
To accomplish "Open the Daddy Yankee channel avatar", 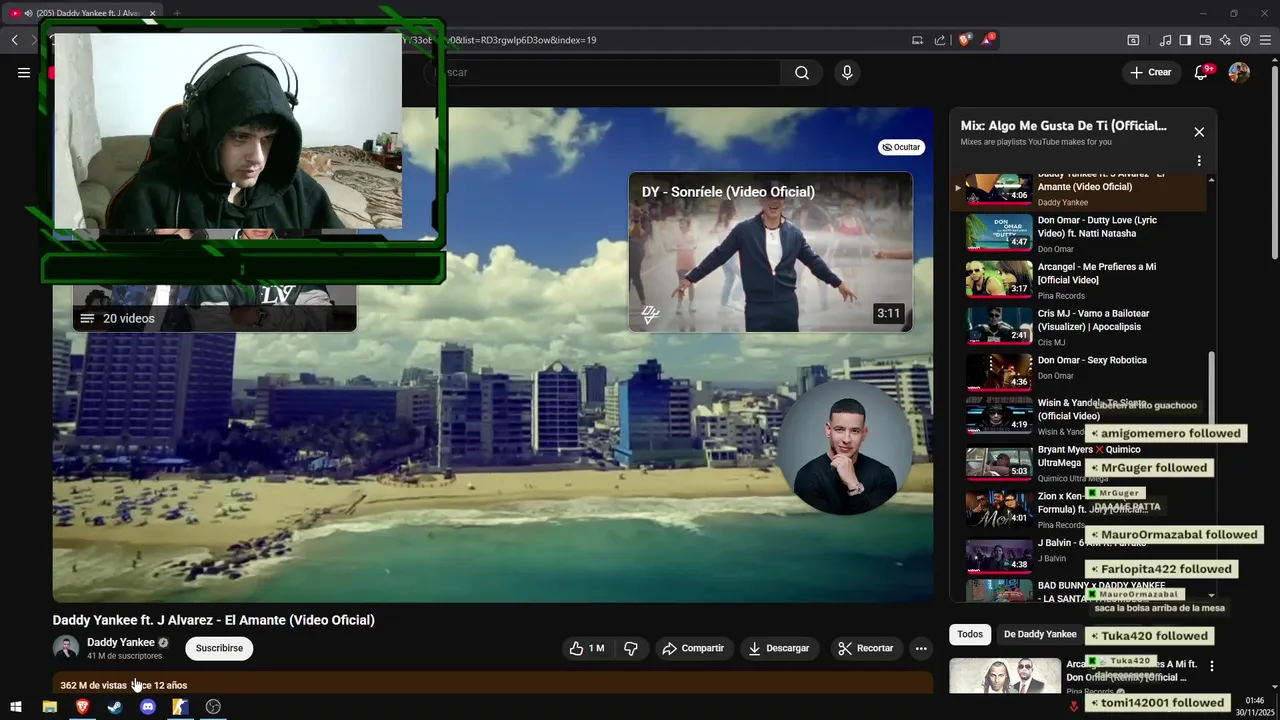I will click(66, 648).
